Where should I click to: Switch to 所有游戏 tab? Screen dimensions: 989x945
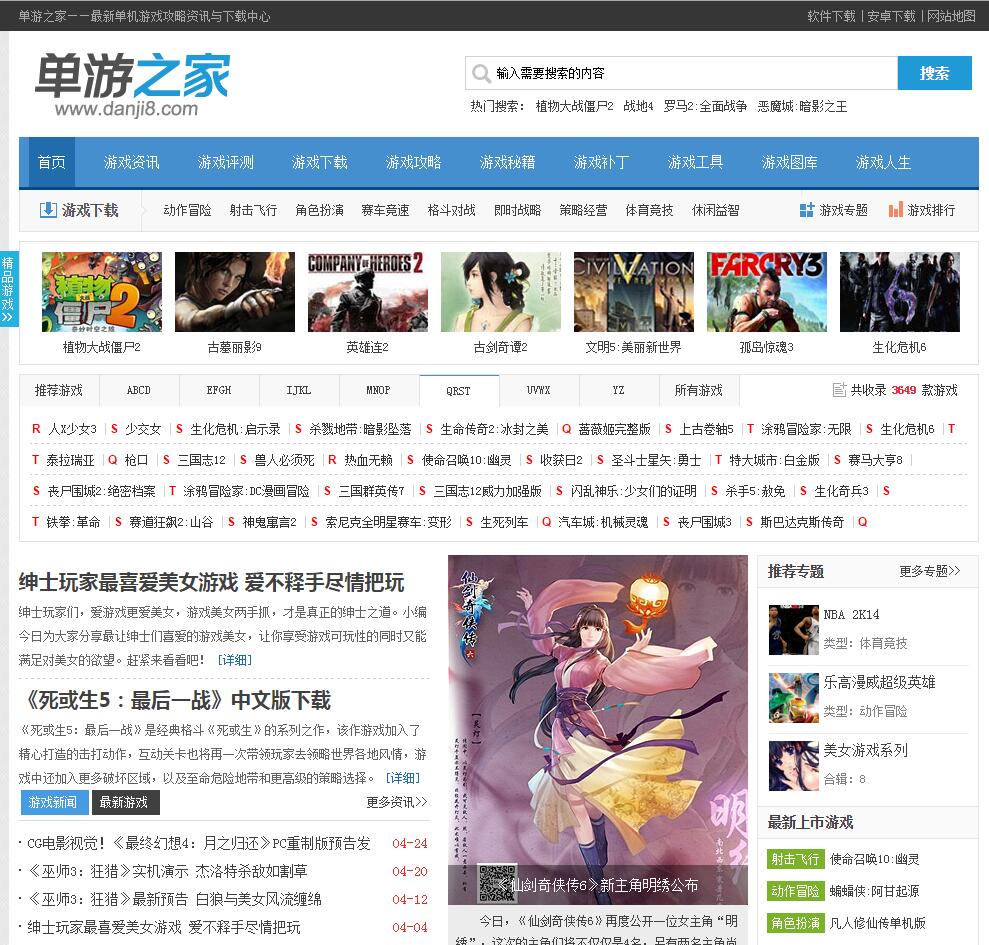click(x=699, y=390)
